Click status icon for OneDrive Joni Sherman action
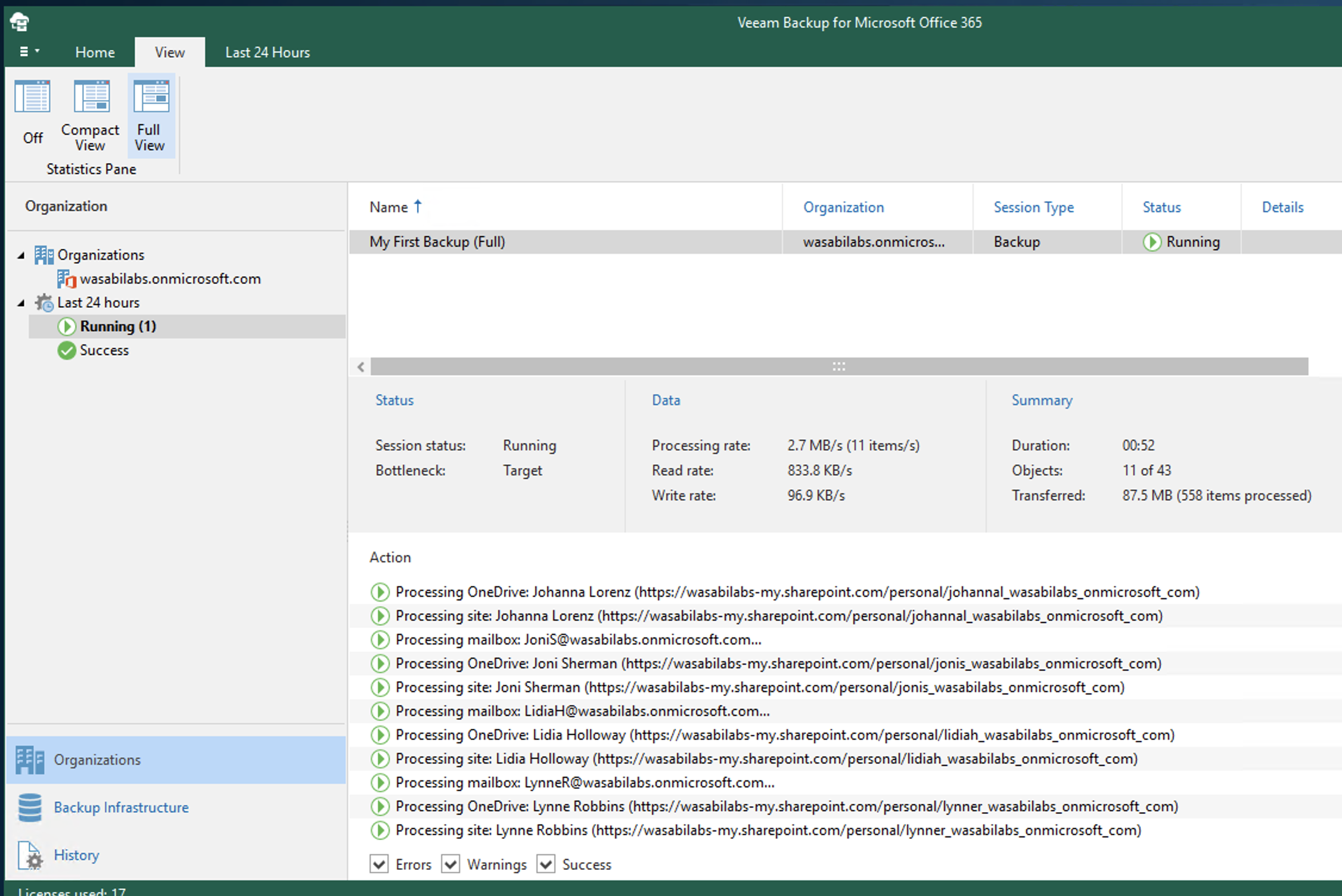The height and width of the screenshot is (896, 1342). [380, 664]
